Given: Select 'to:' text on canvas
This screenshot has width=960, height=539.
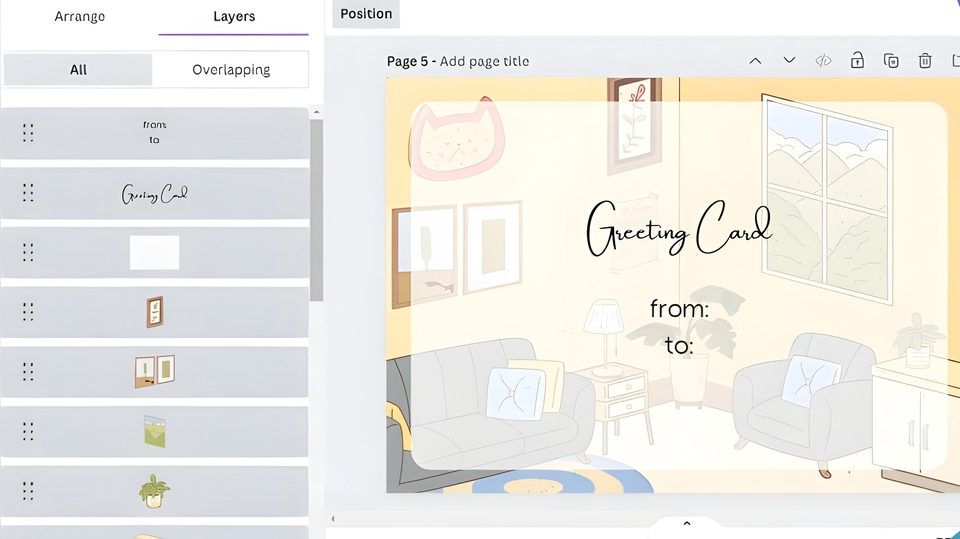Looking at the screenshot, I should [679, 345].
